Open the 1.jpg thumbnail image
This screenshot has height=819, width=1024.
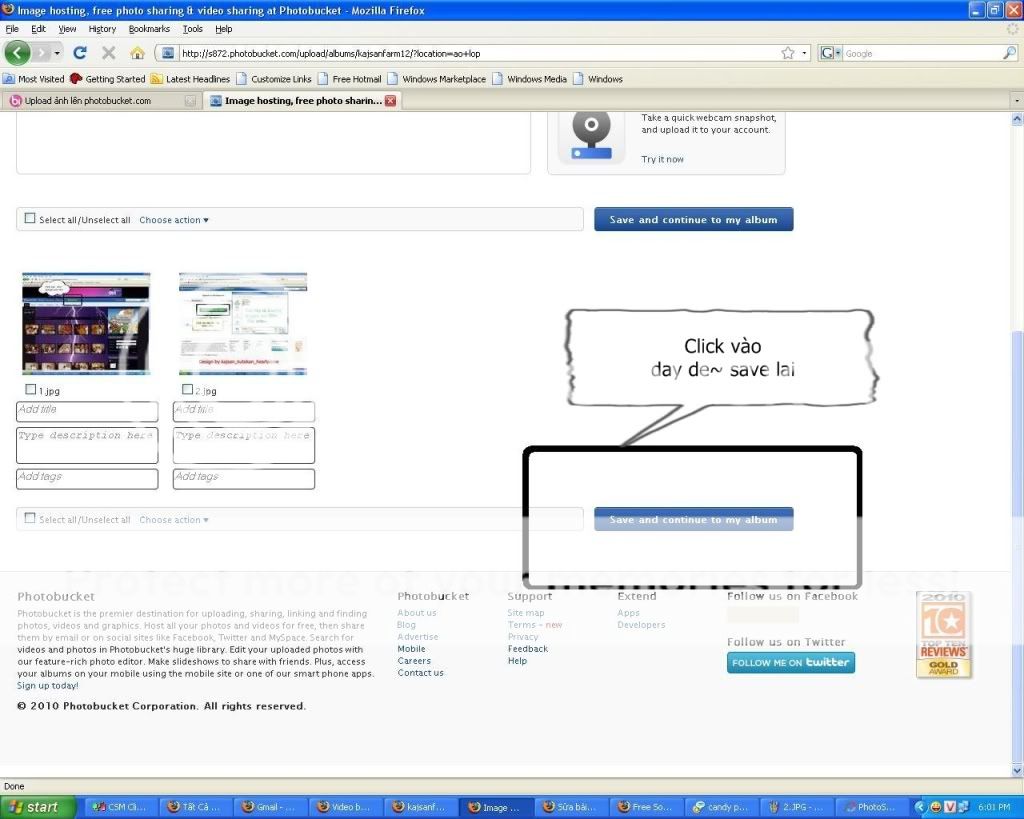tap(86, 323)
